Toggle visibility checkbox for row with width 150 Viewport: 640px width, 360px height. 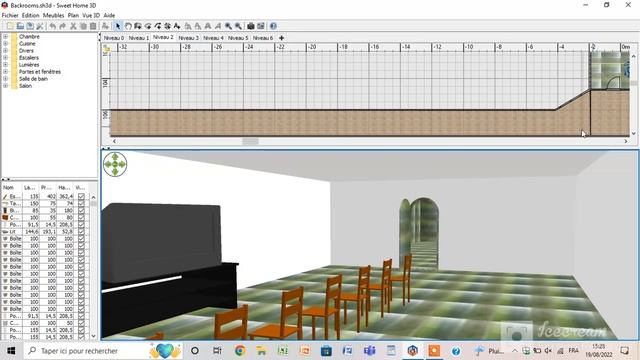click(x=81, y=203)
